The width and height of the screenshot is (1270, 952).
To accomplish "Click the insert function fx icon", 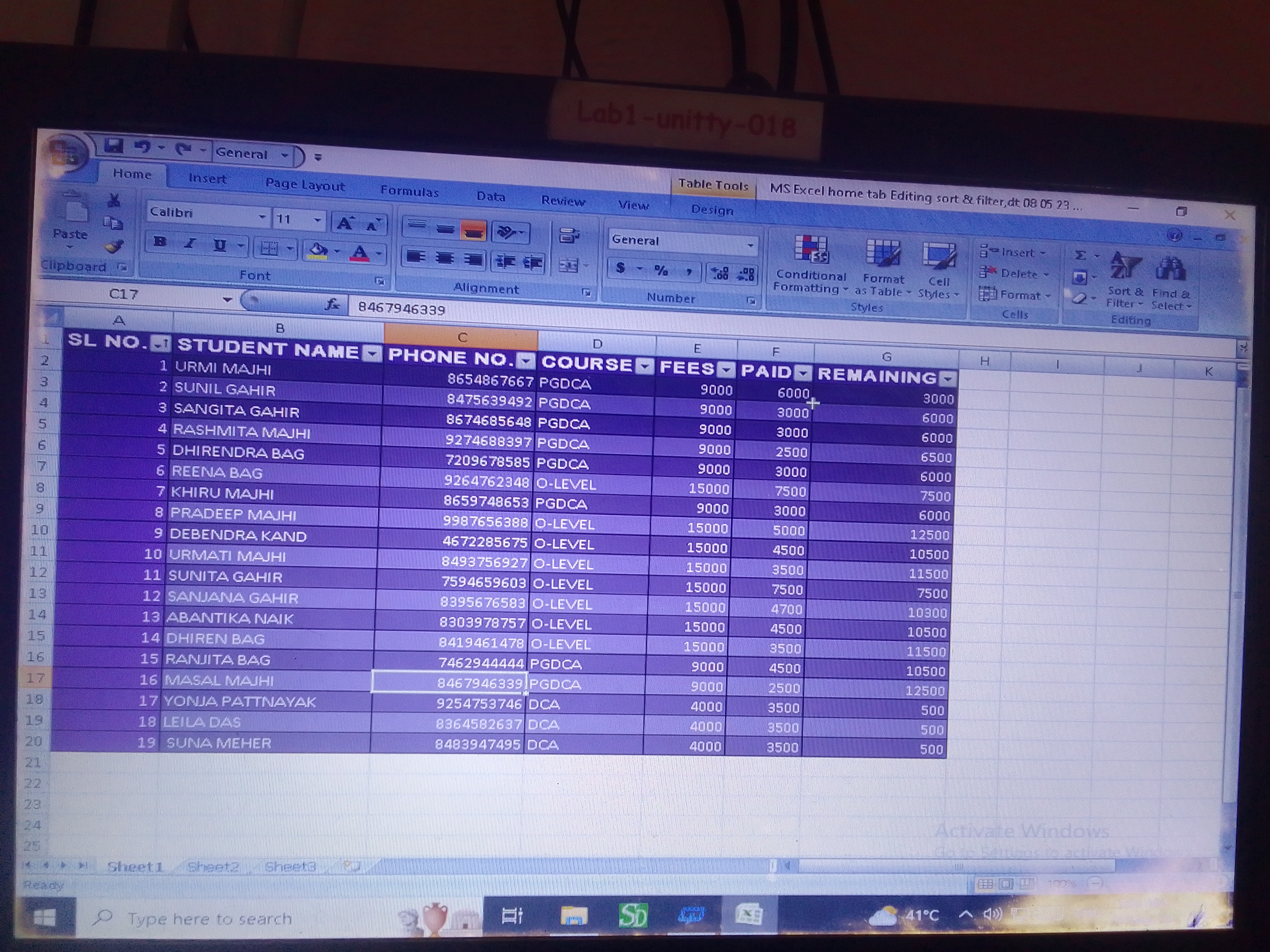I will [x=332, y=304].
